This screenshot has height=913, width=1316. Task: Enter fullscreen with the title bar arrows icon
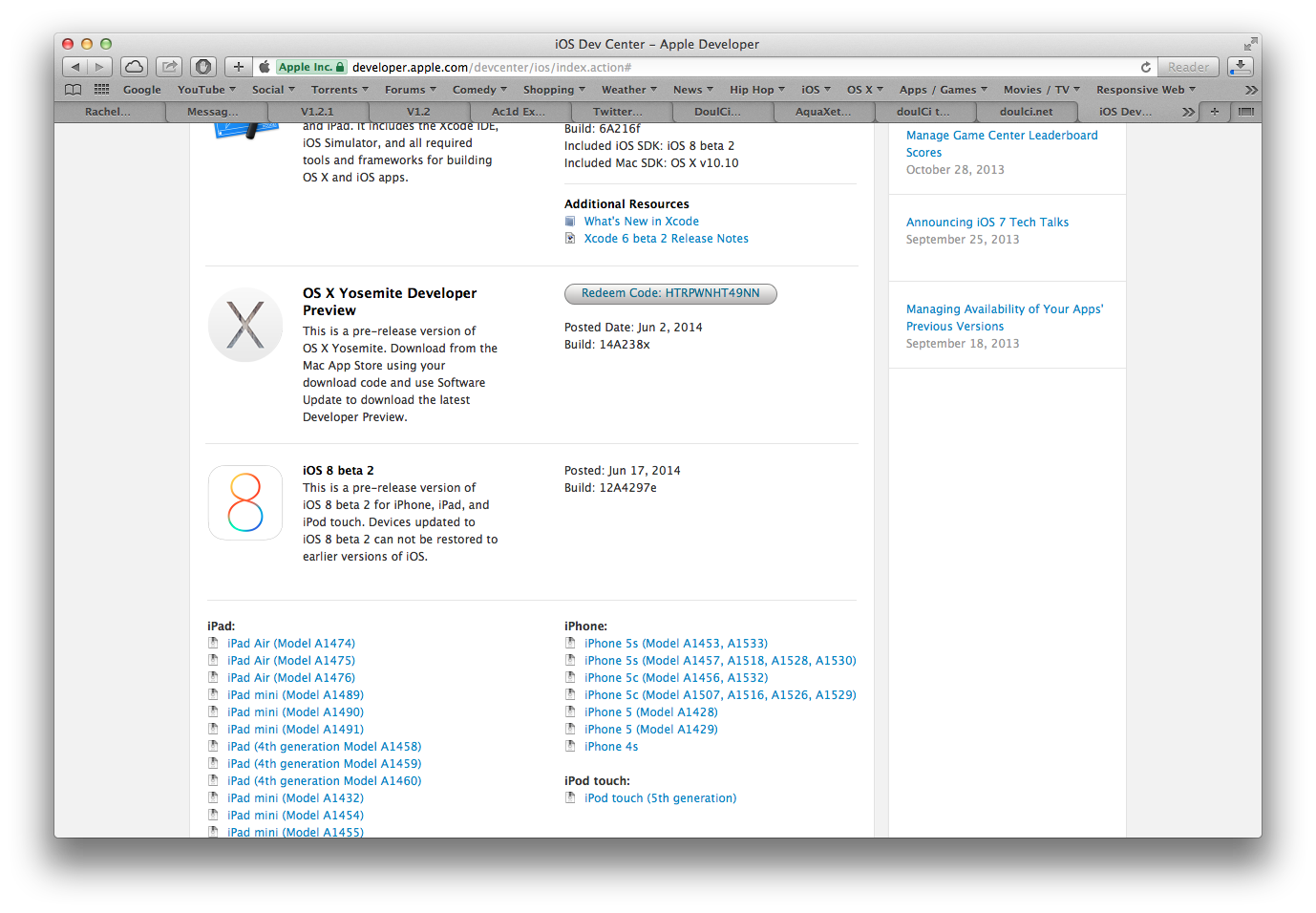[1250, 44]
